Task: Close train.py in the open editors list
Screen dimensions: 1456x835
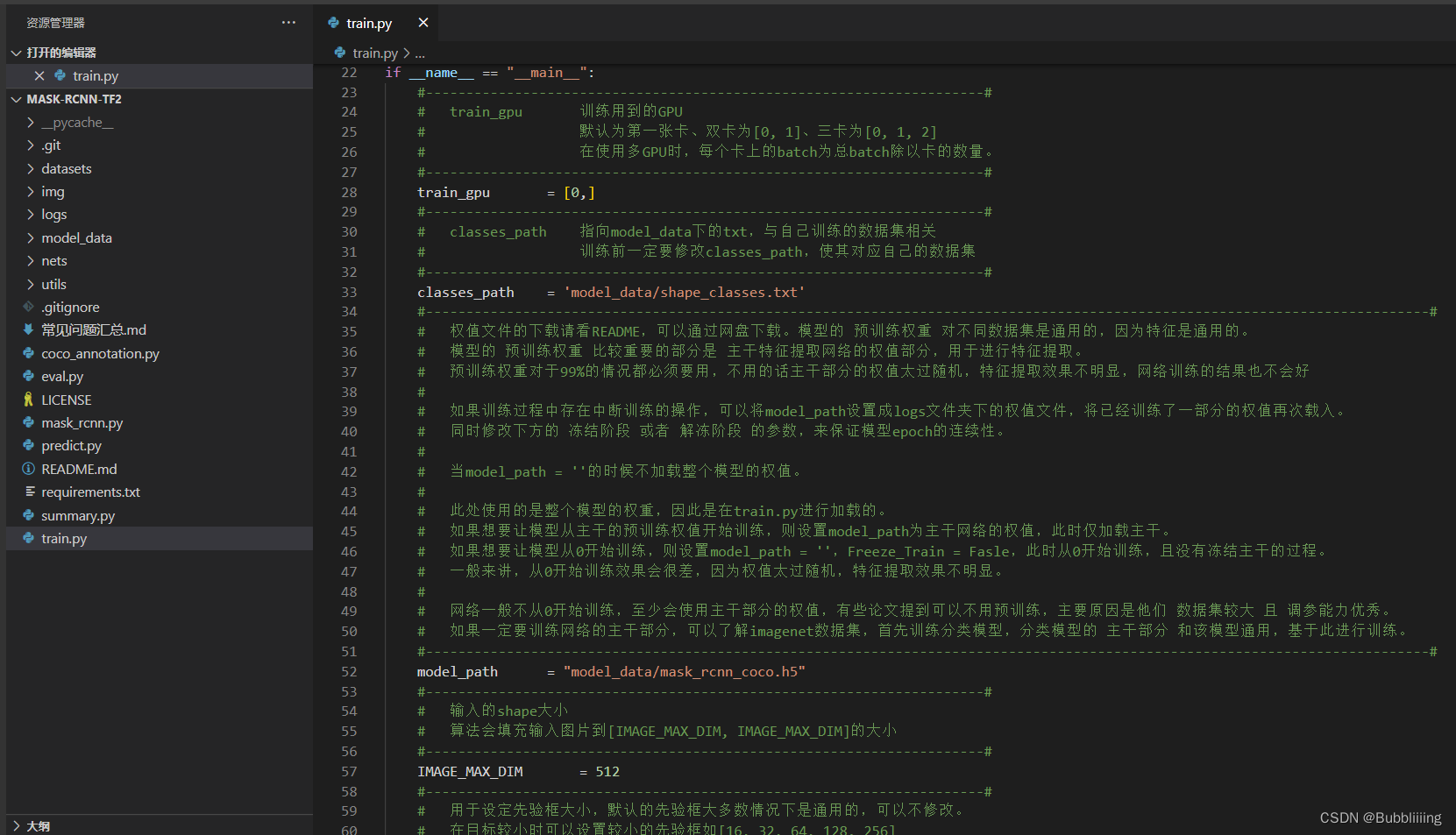Action: 39,76
